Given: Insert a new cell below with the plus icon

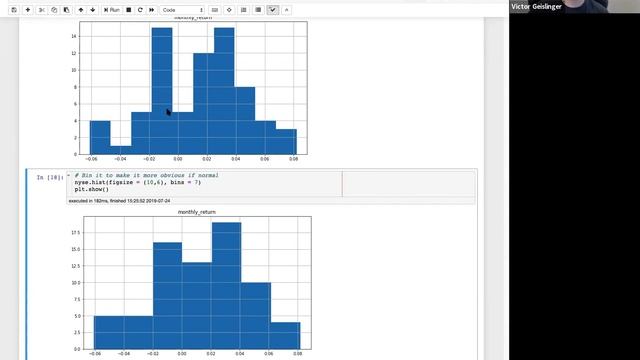Looking at the screenshot, I should click(x=28, y=10).
